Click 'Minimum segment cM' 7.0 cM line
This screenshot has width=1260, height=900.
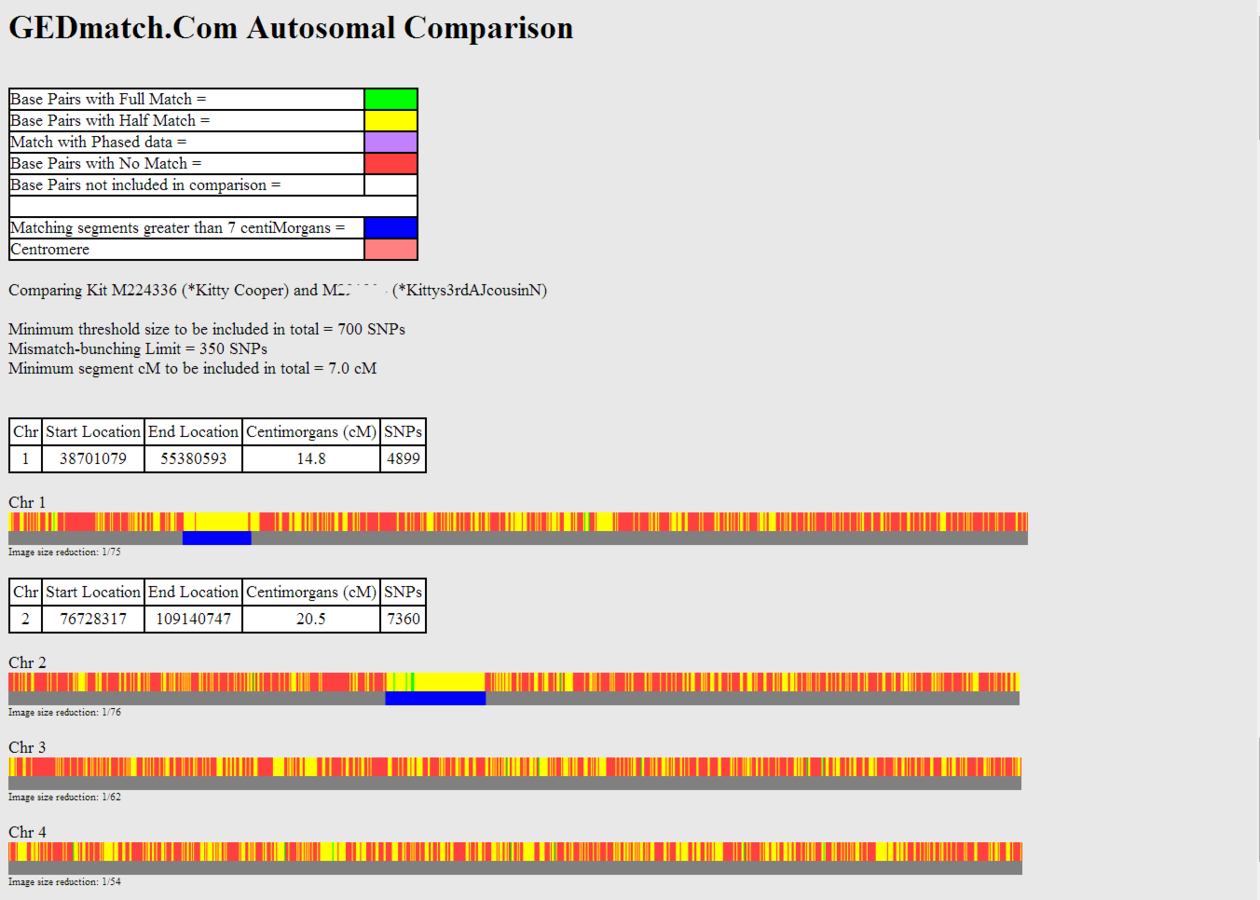[193, 368]
